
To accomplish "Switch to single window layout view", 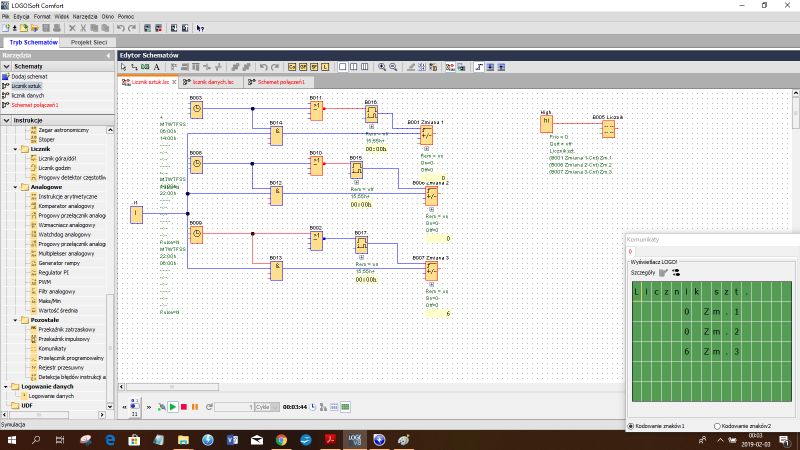I will [342, 67].
